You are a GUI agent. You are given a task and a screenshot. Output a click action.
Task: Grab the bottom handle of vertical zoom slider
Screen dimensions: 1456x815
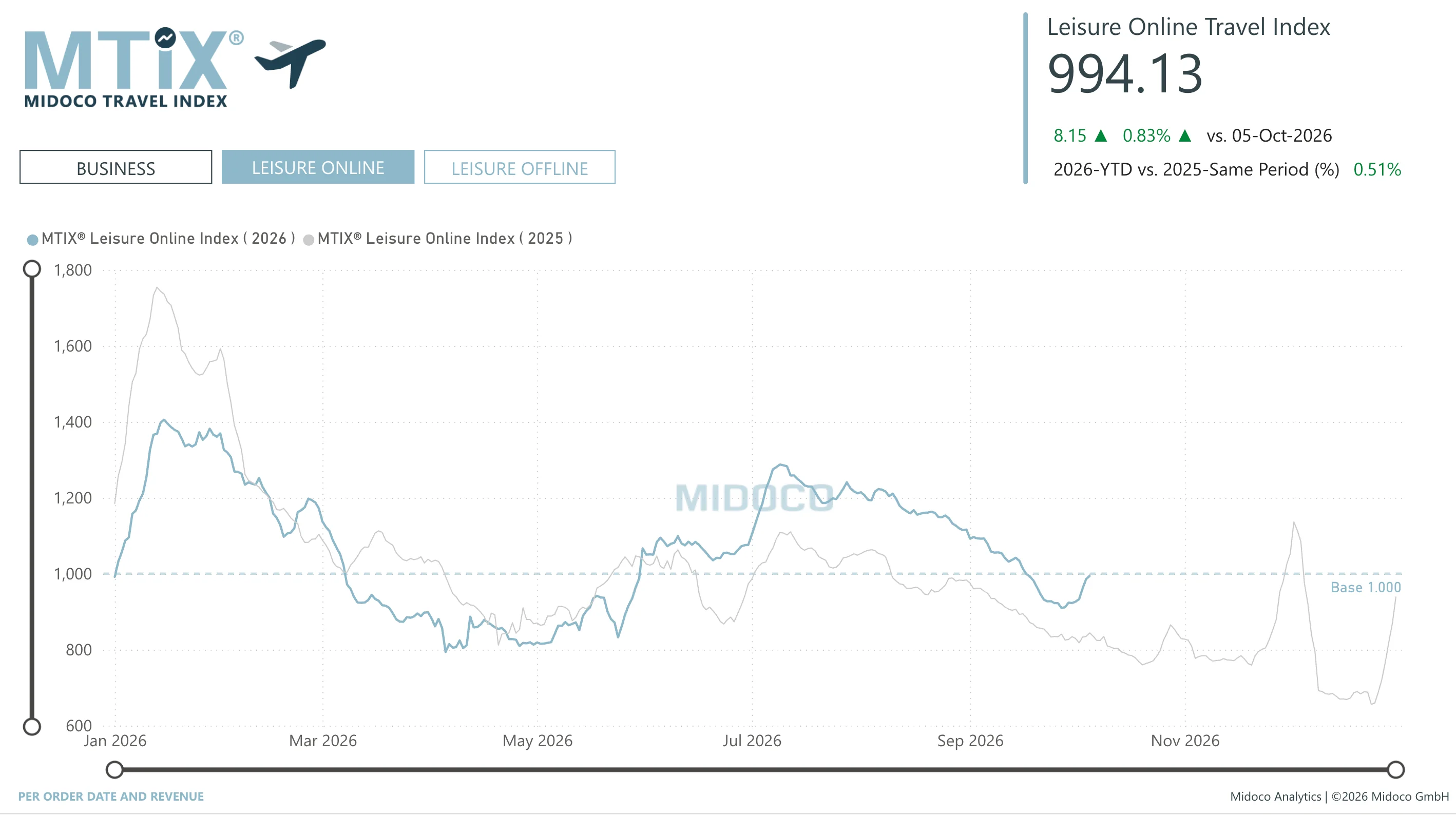32,726
